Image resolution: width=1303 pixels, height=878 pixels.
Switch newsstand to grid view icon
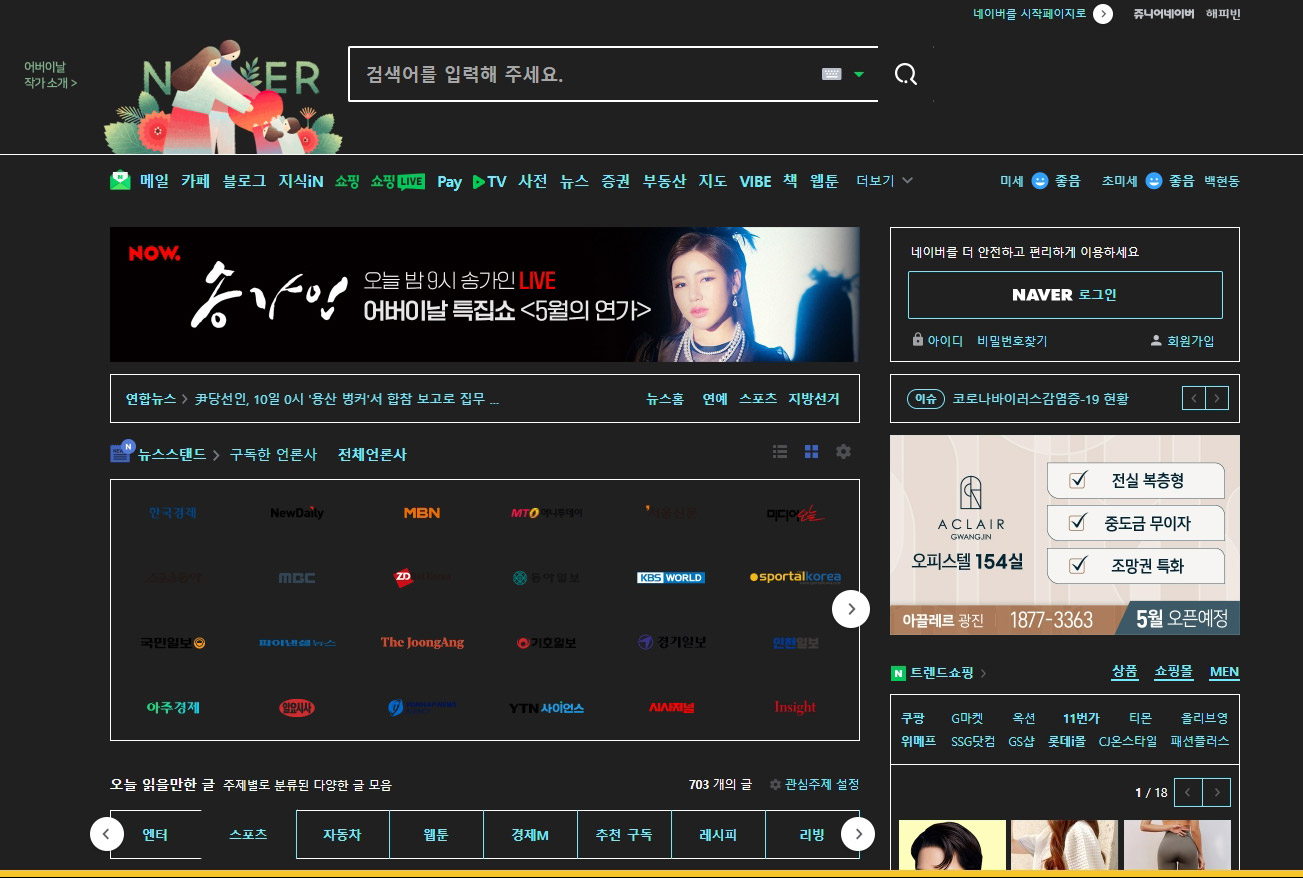811,452
